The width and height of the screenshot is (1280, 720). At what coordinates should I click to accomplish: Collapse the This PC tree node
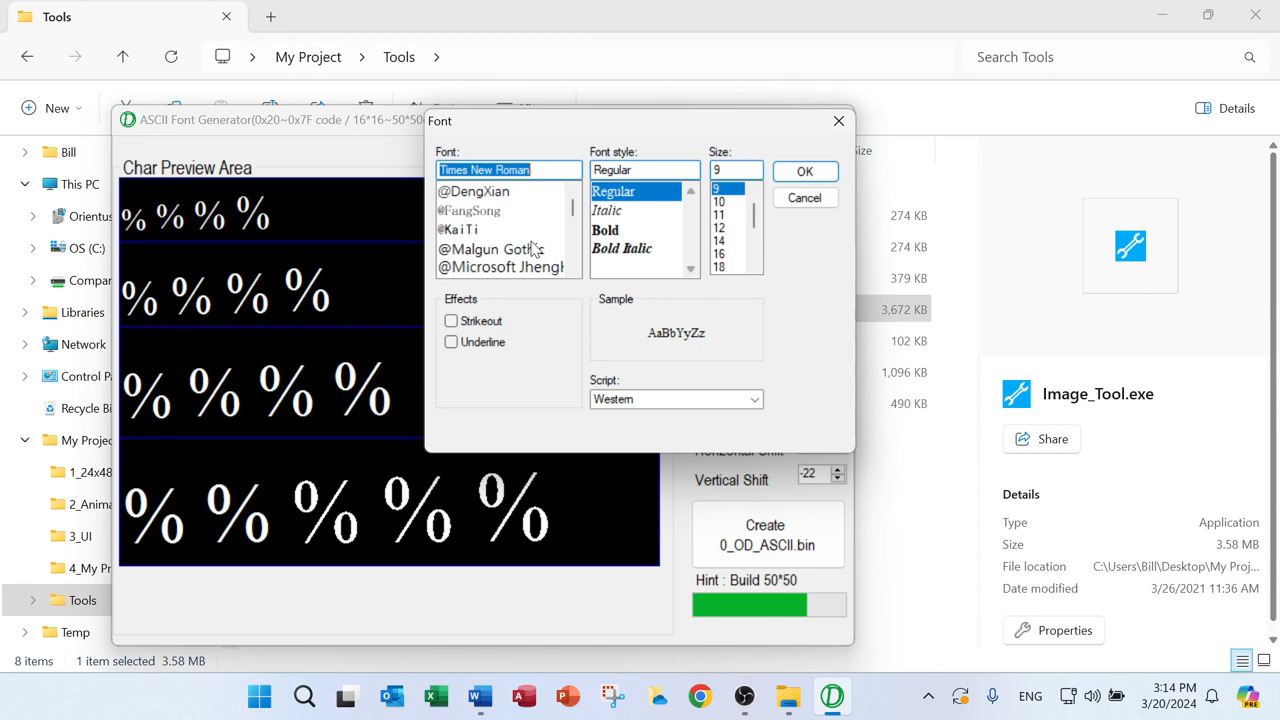tap(25, 184)
